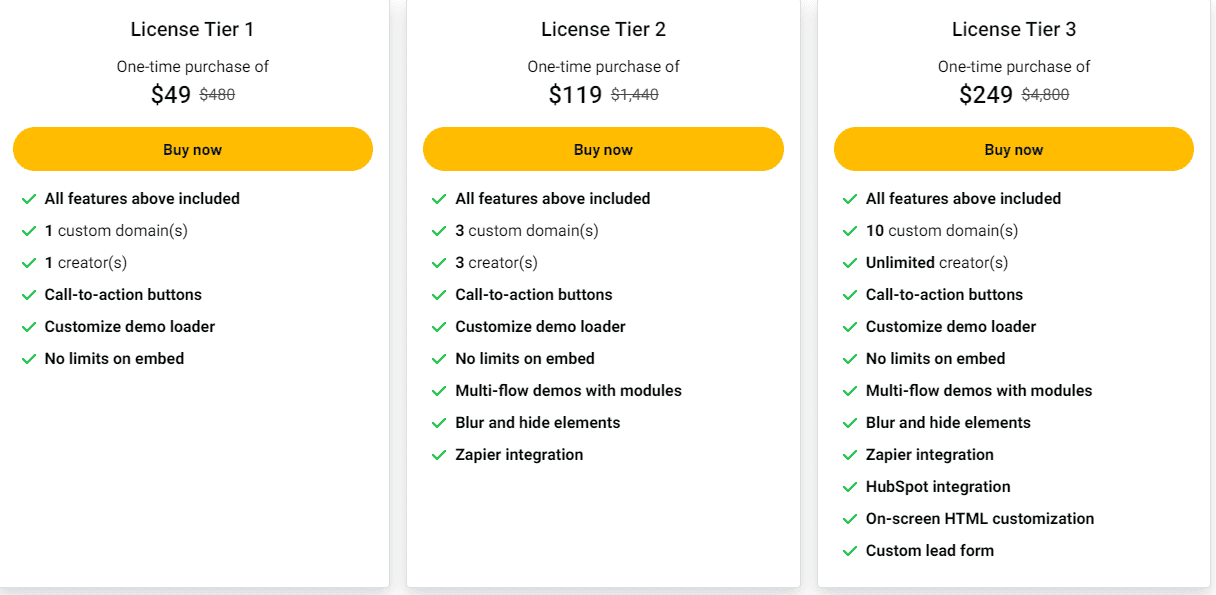Select the checkmark next to "Custom lead form"
The image size is (1216, 595).
[x=850, y=550]
